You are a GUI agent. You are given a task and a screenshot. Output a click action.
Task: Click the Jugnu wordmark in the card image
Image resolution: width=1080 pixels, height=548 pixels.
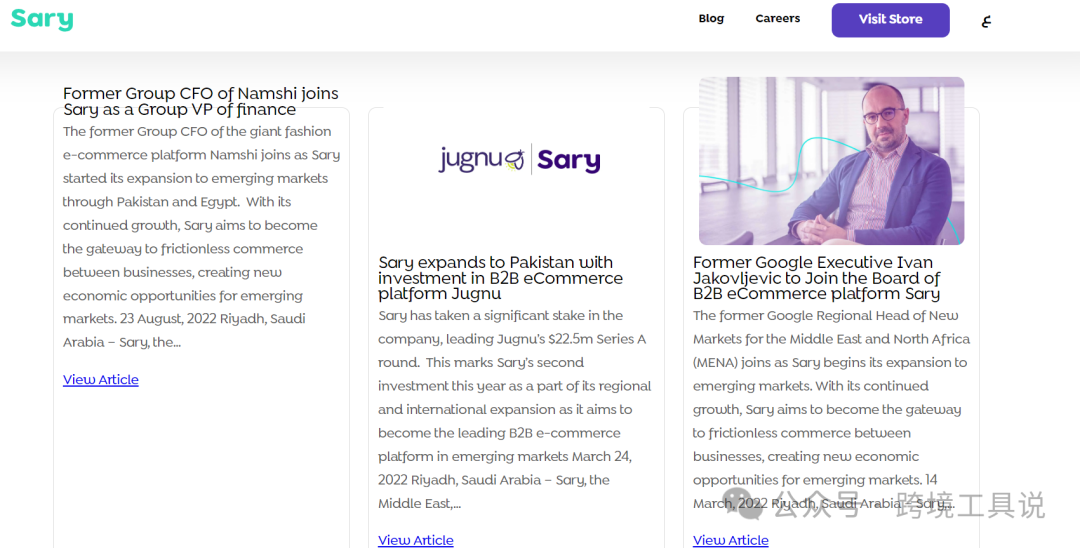coord(480,160)
